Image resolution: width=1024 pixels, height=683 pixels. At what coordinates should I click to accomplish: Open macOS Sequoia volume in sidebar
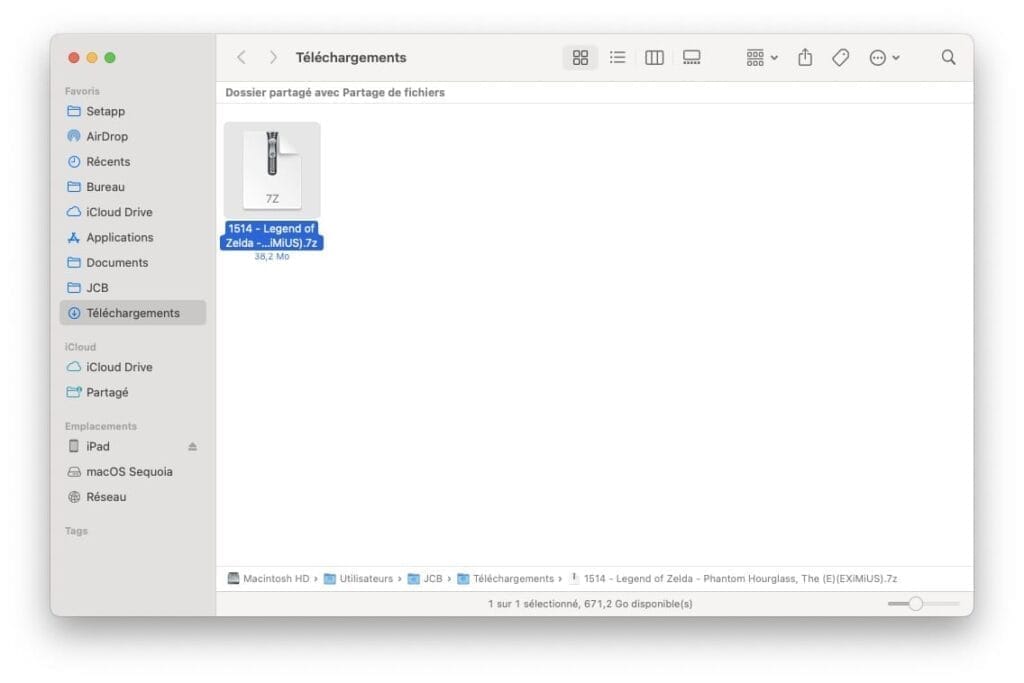coord(128,472)
